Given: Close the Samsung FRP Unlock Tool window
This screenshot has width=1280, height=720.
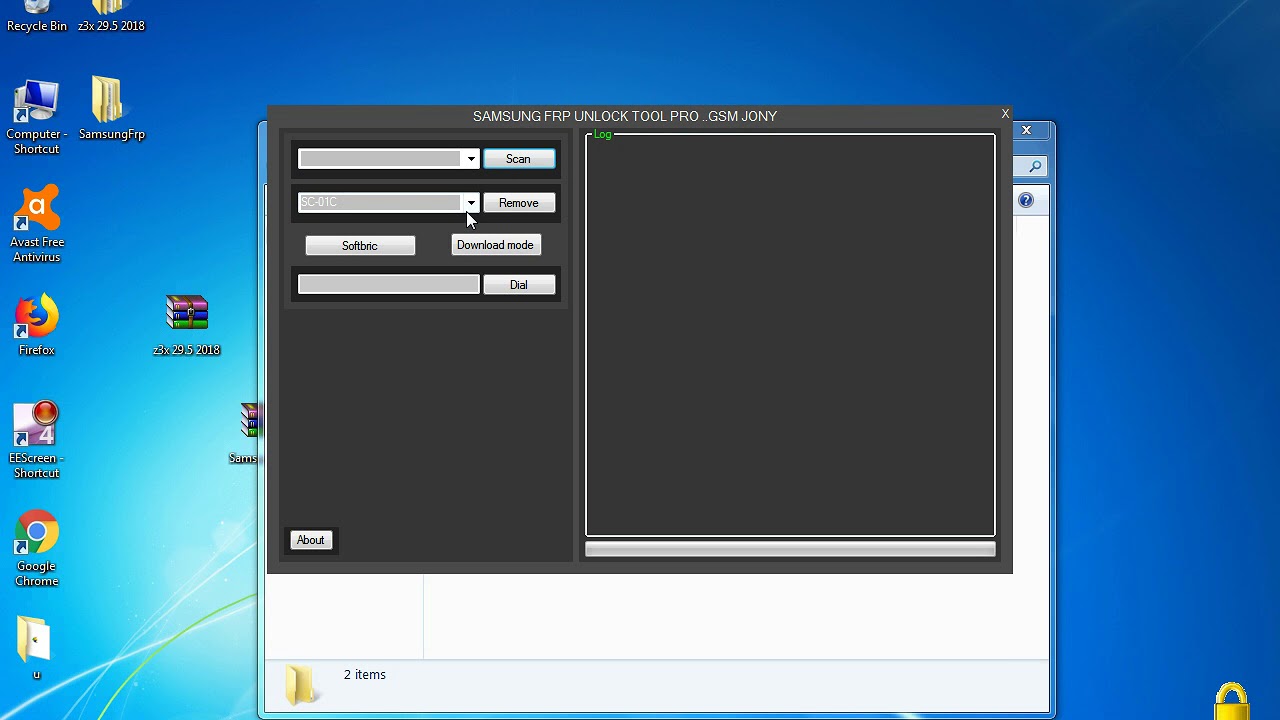Looking at the screenshot, I should click(x=1005, y=114).
